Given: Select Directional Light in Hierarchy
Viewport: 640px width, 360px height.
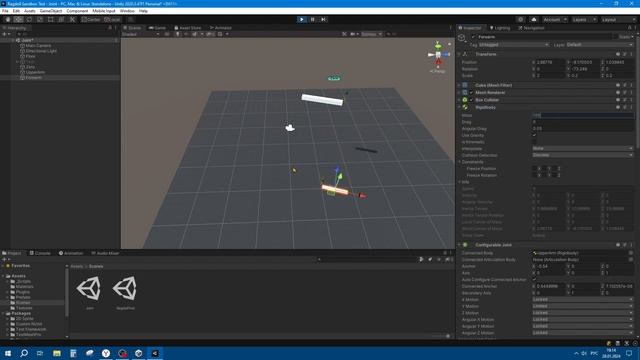Looking at the screenshot, I should (41, 51).
